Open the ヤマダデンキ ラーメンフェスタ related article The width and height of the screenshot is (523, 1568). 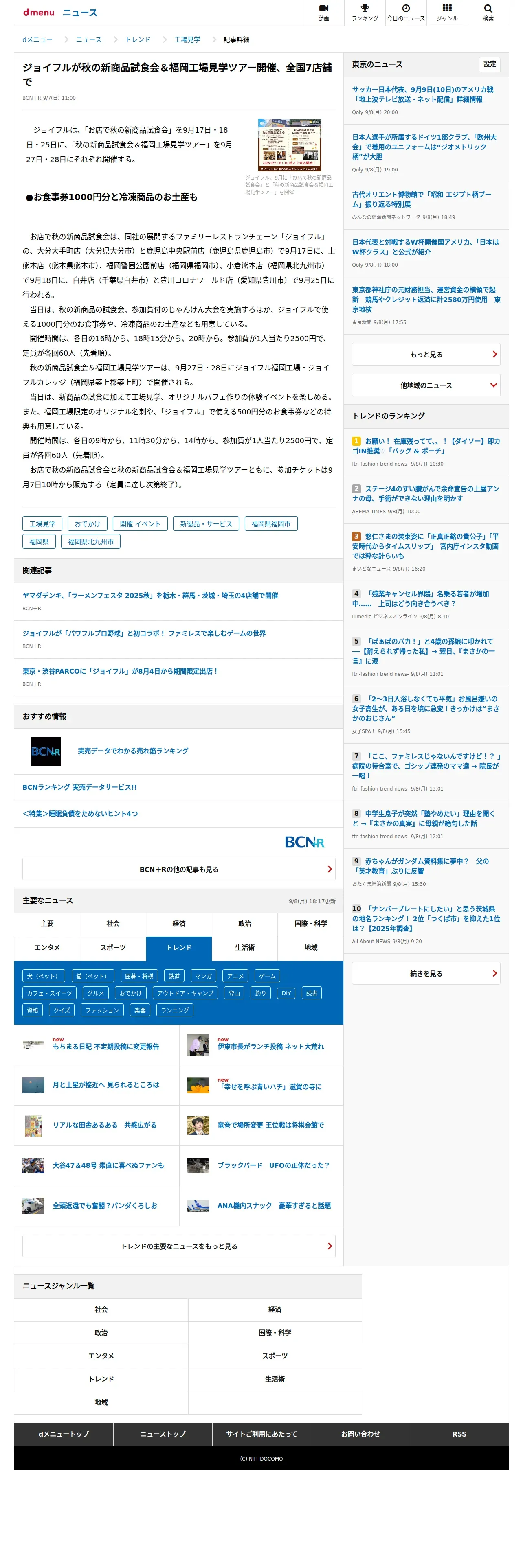[x=150, y=595]
